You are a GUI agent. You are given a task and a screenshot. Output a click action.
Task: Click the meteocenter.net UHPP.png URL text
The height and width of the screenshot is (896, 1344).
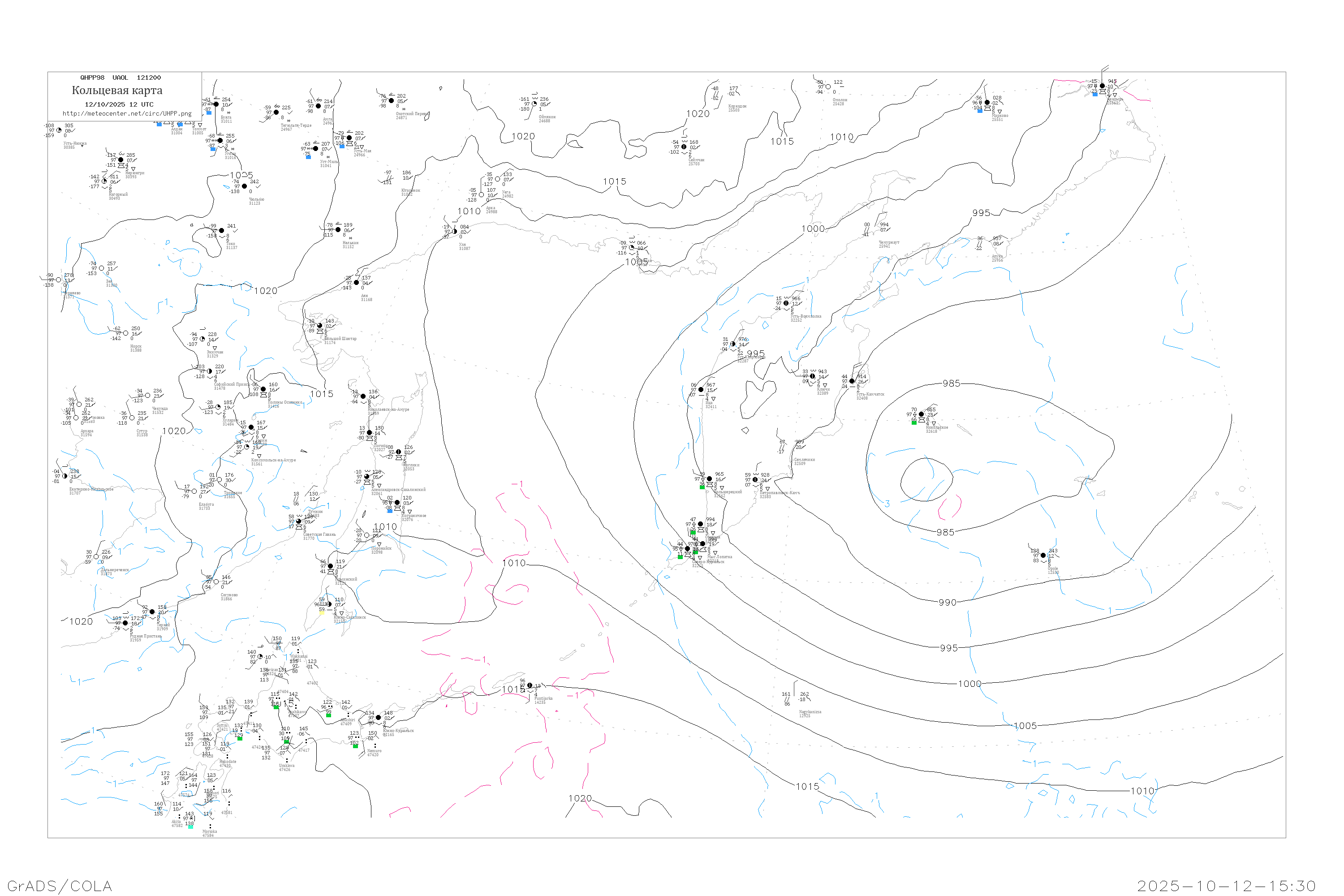click(127, 114)
